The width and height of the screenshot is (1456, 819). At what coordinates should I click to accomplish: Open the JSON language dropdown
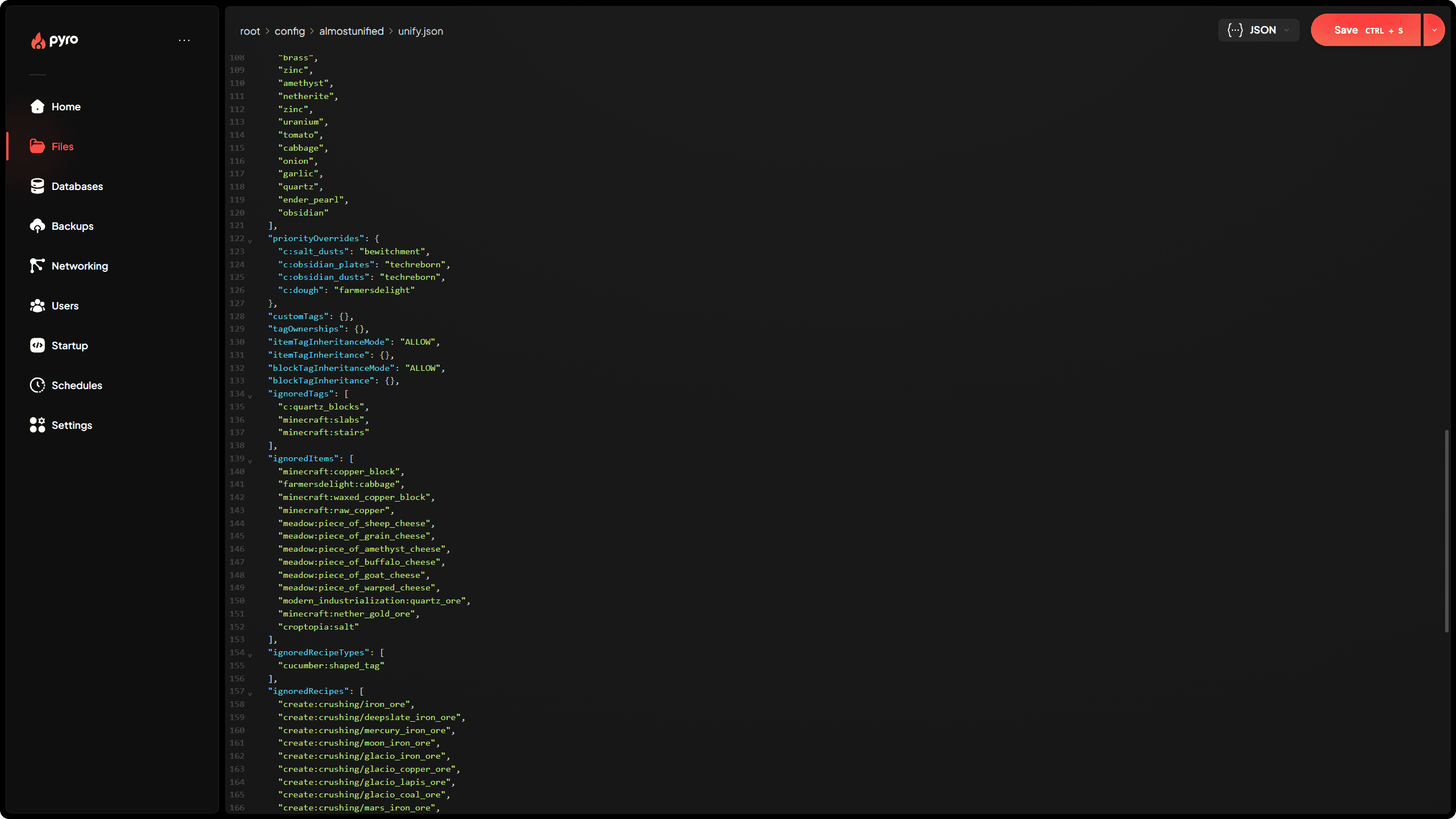[x=1258, y=30]
